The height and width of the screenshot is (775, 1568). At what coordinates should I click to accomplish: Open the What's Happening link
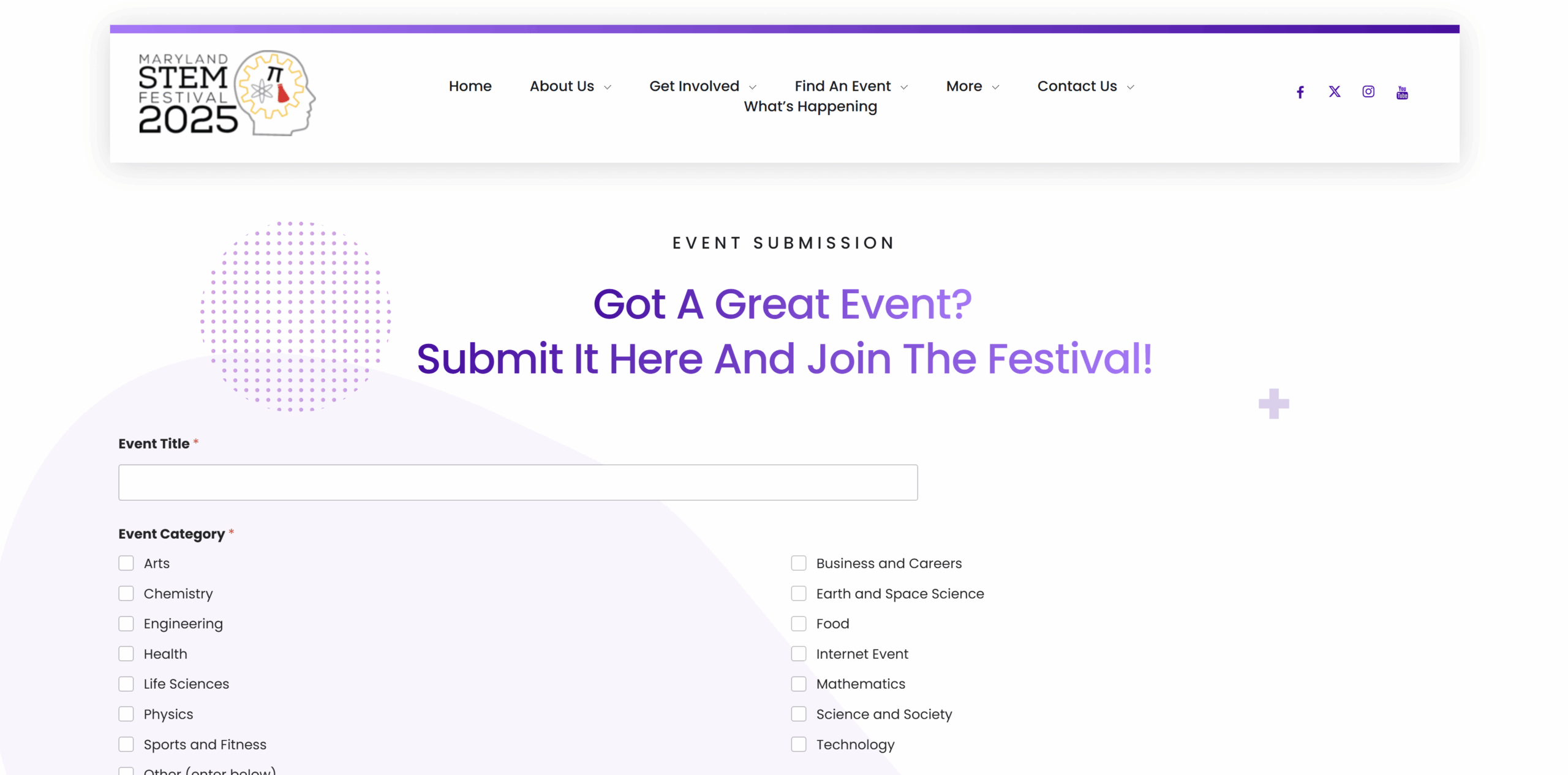coord(810,107)
